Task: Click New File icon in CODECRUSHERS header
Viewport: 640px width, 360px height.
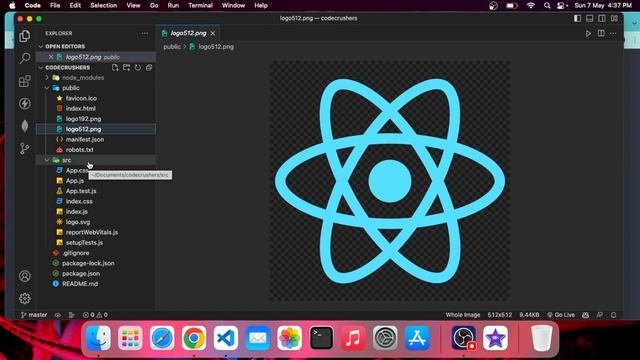Action: pyautogui.click(x=115, y=67)
